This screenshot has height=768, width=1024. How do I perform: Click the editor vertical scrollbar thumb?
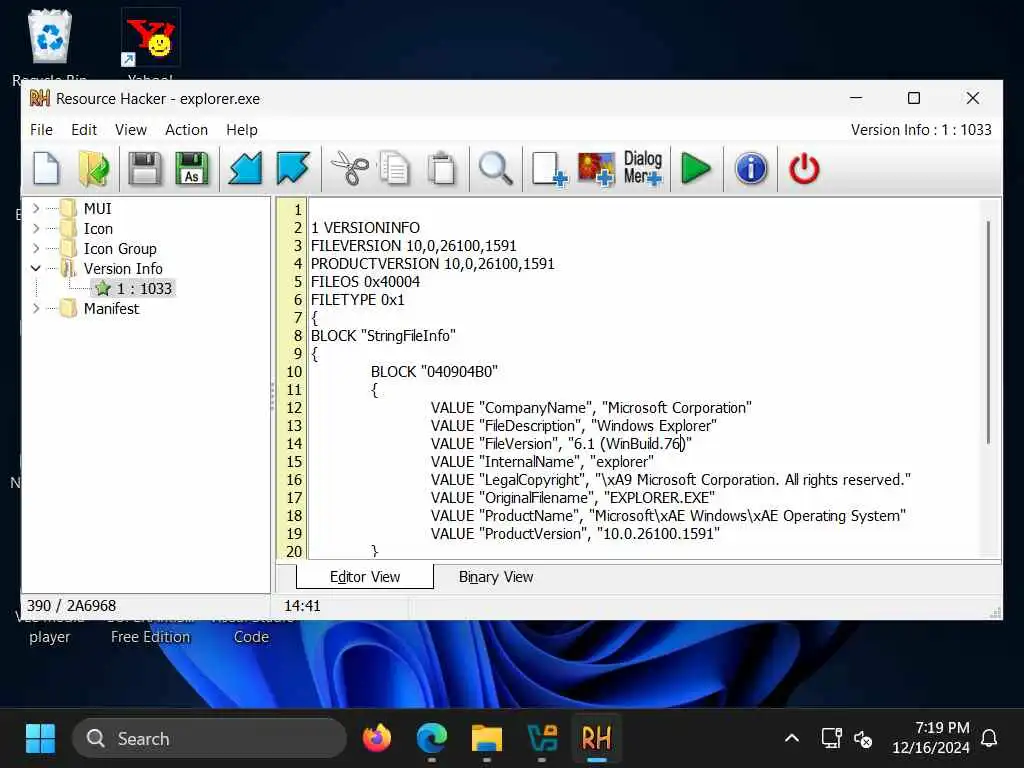click(988, 332)
